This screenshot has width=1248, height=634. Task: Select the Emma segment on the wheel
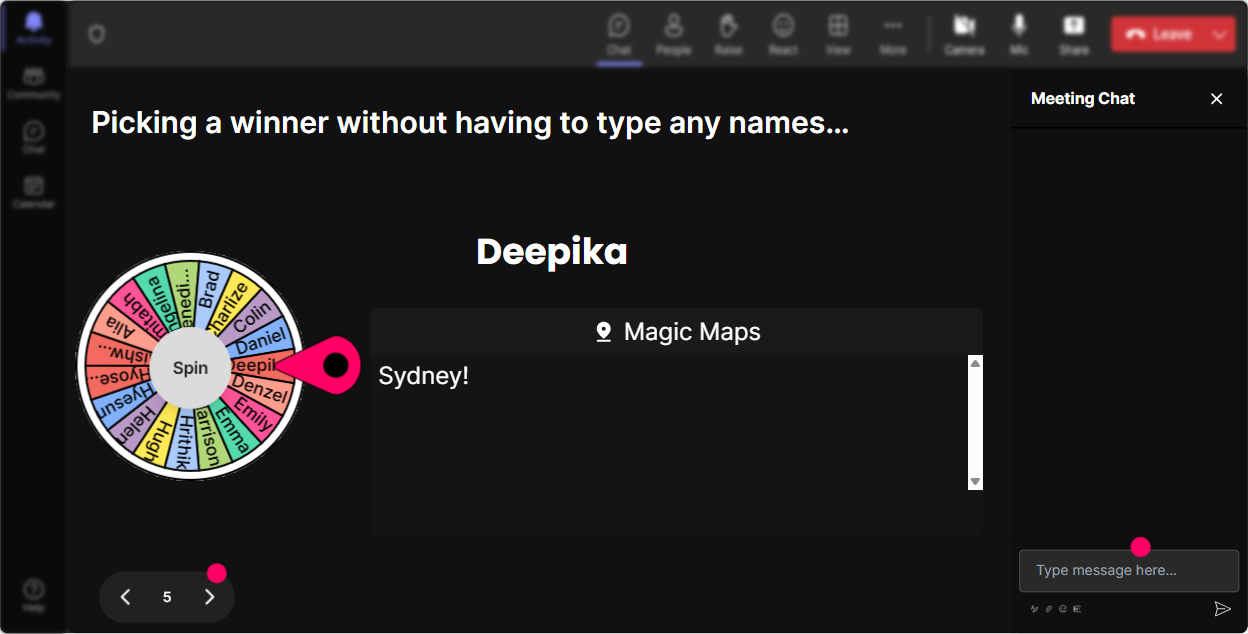(x=232, y=429)
